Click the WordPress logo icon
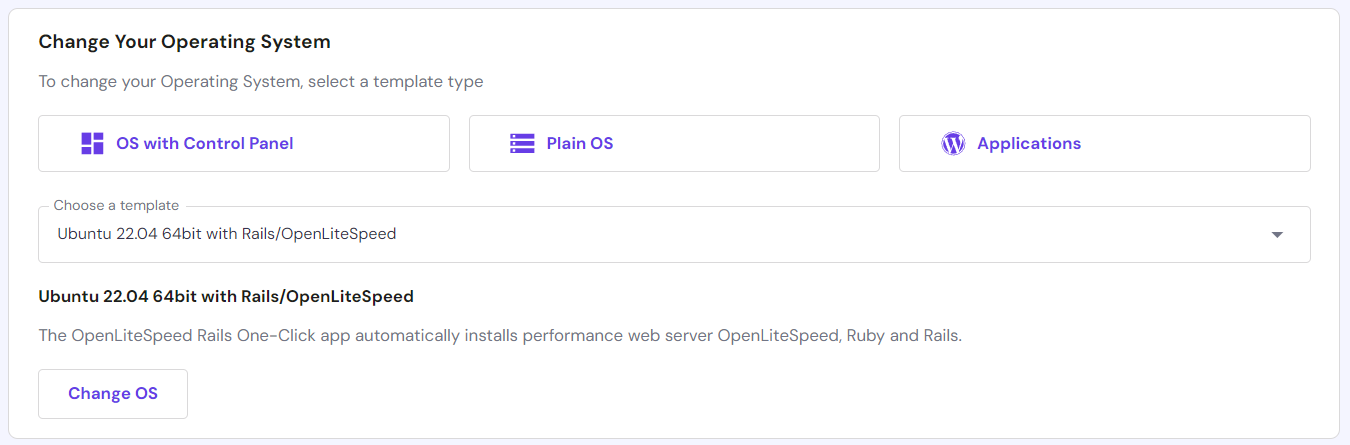The height and width of the screenshot is (445, 1350). (953, 143)
